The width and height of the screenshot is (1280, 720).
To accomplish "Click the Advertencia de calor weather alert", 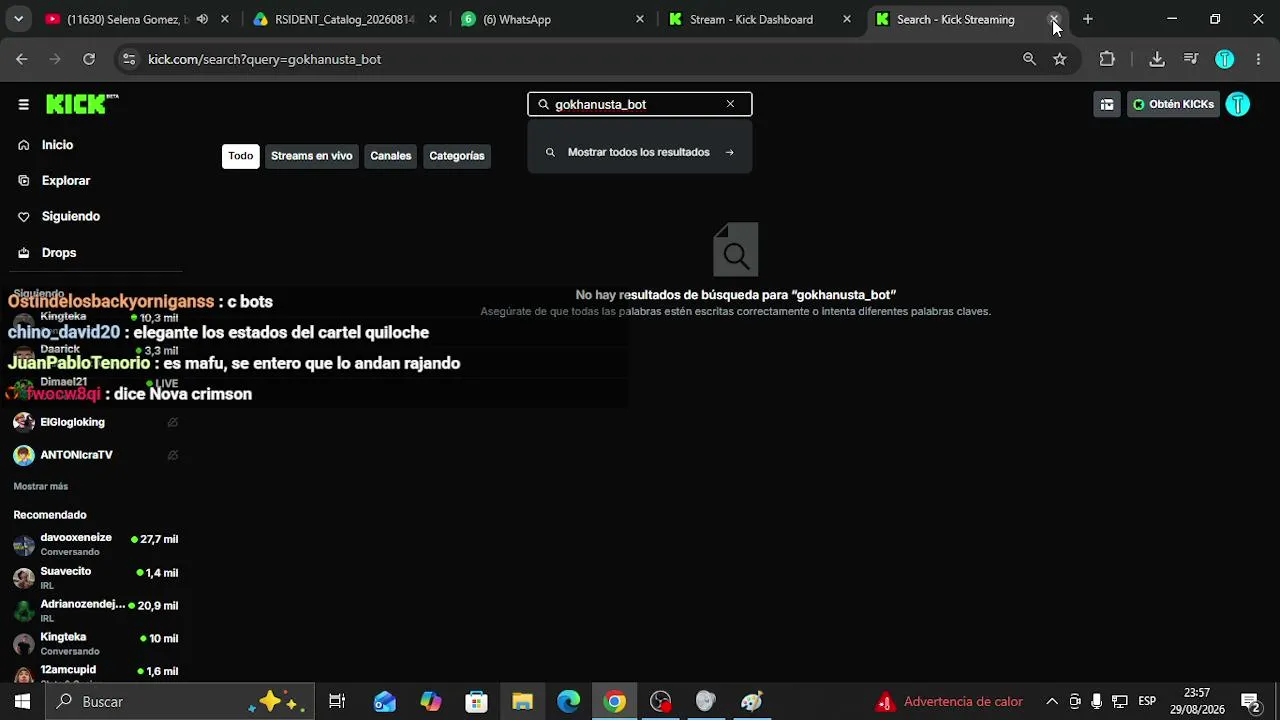I will pyautogui.click(x=949, y=702).
